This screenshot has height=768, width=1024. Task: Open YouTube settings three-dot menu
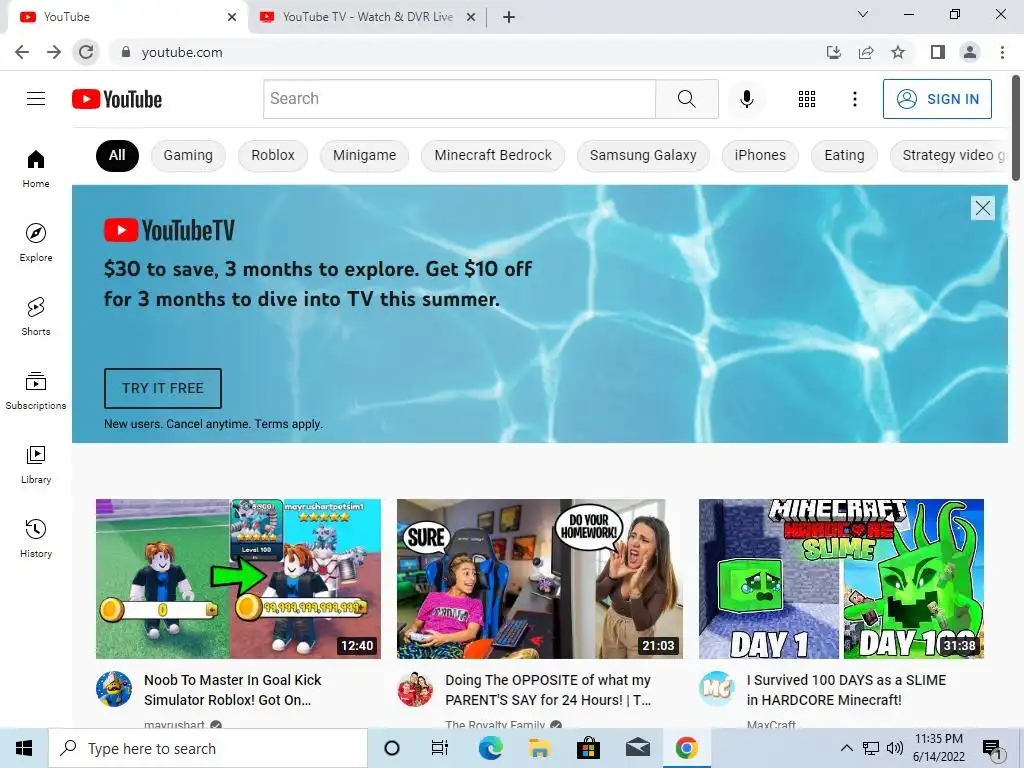(x=854, y=99)
